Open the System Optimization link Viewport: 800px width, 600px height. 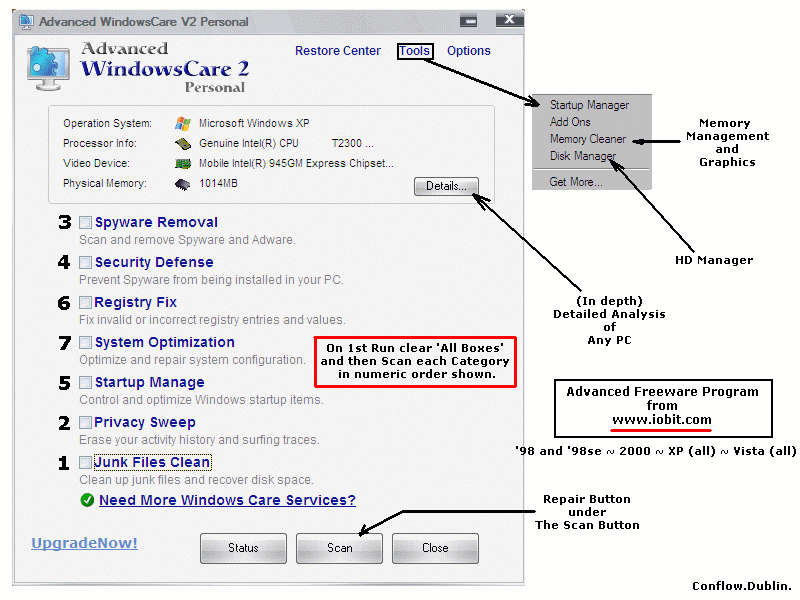[x=165, y=342]
